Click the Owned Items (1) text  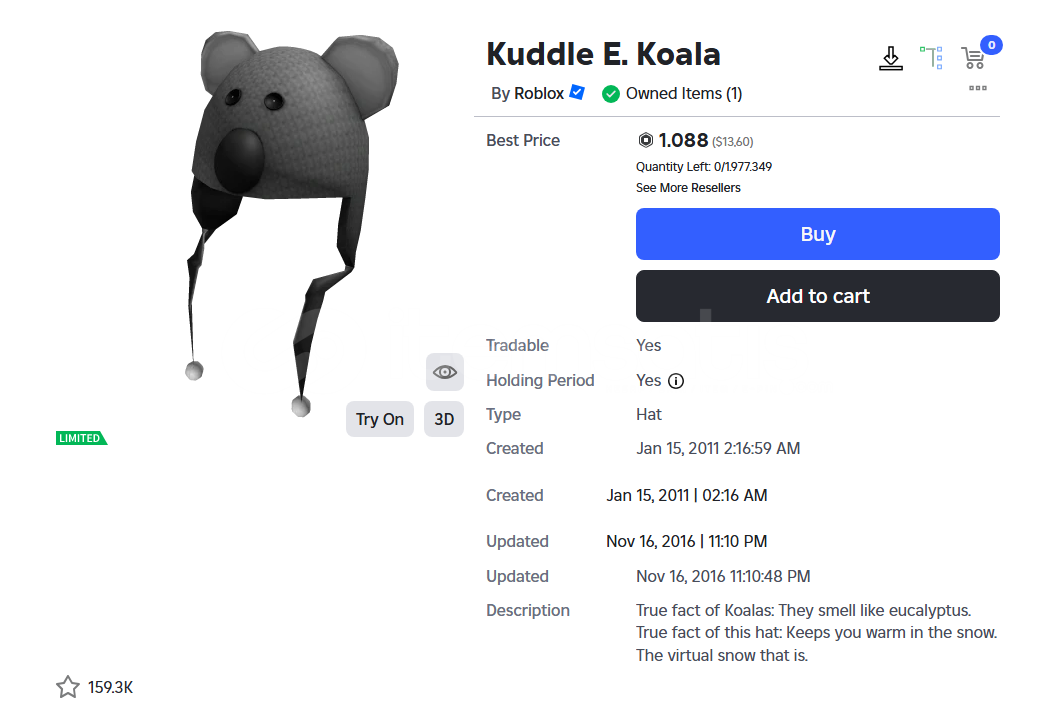[684, 93]
